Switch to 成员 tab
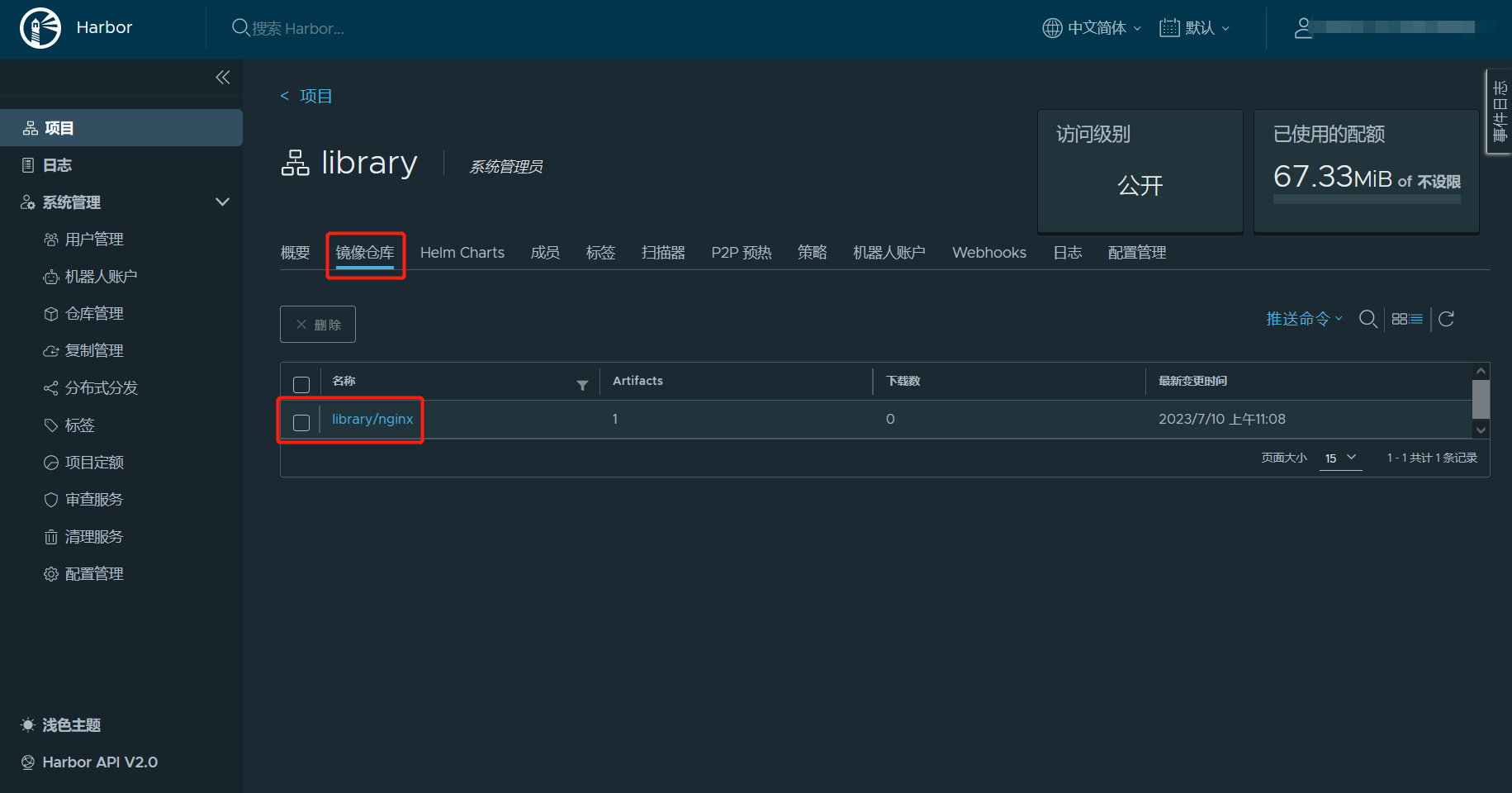1512x793 pixels. pos(545,253)
